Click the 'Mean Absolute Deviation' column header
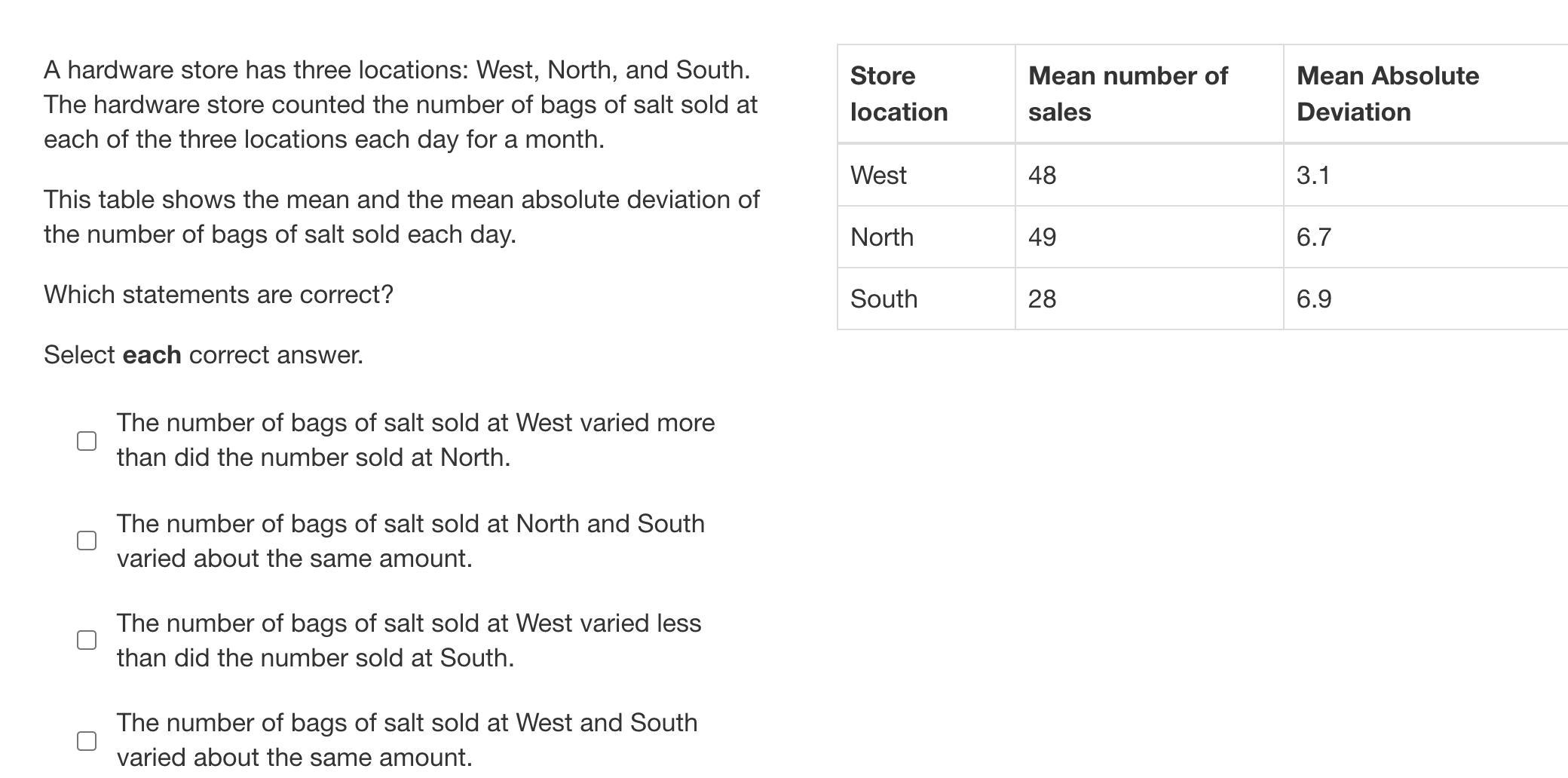The height and width of the screenshot is (778, 1568). pyautogui.click(x=1387, y=93)
